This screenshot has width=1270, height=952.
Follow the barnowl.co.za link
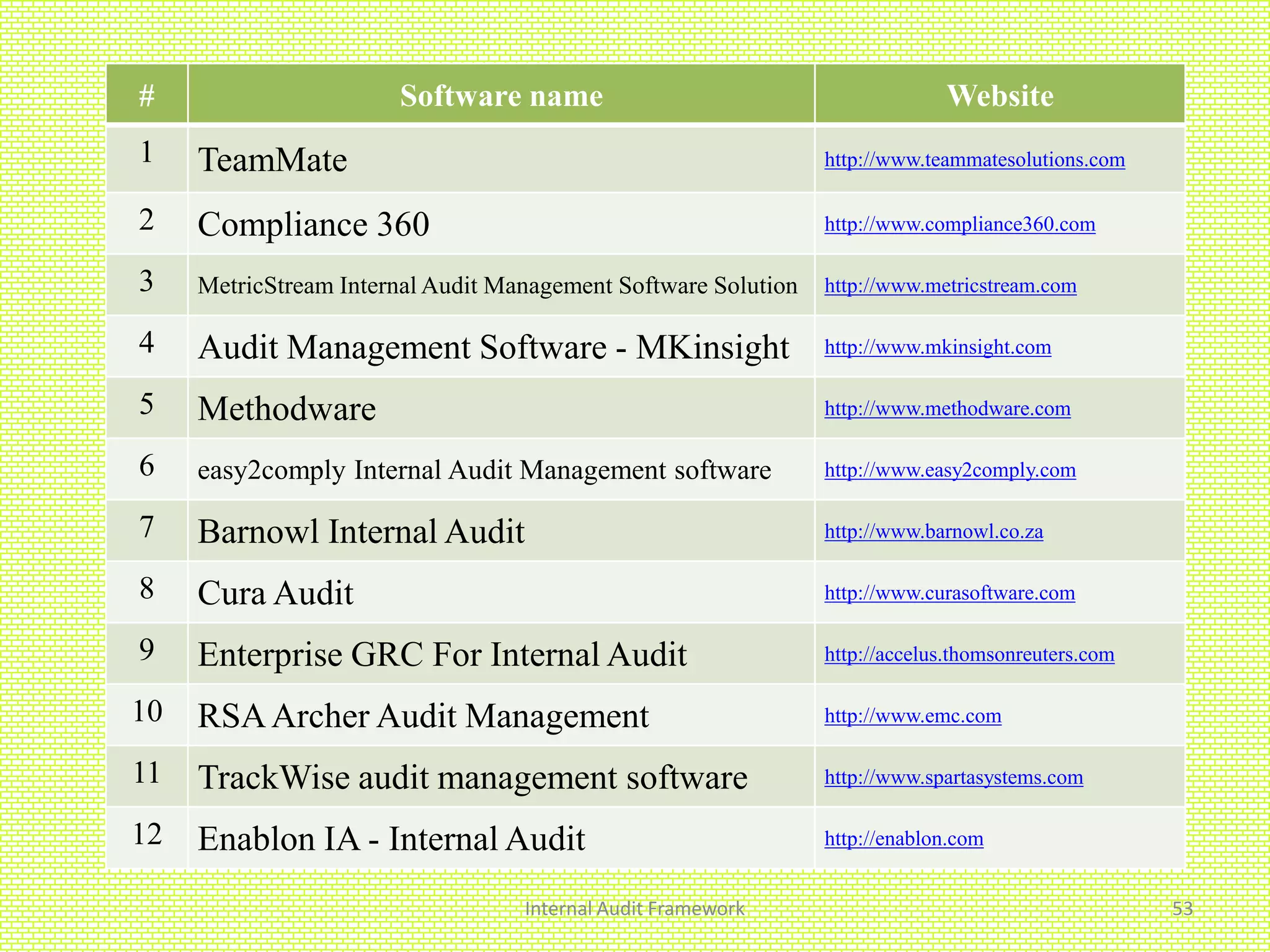tap(933, 531)
